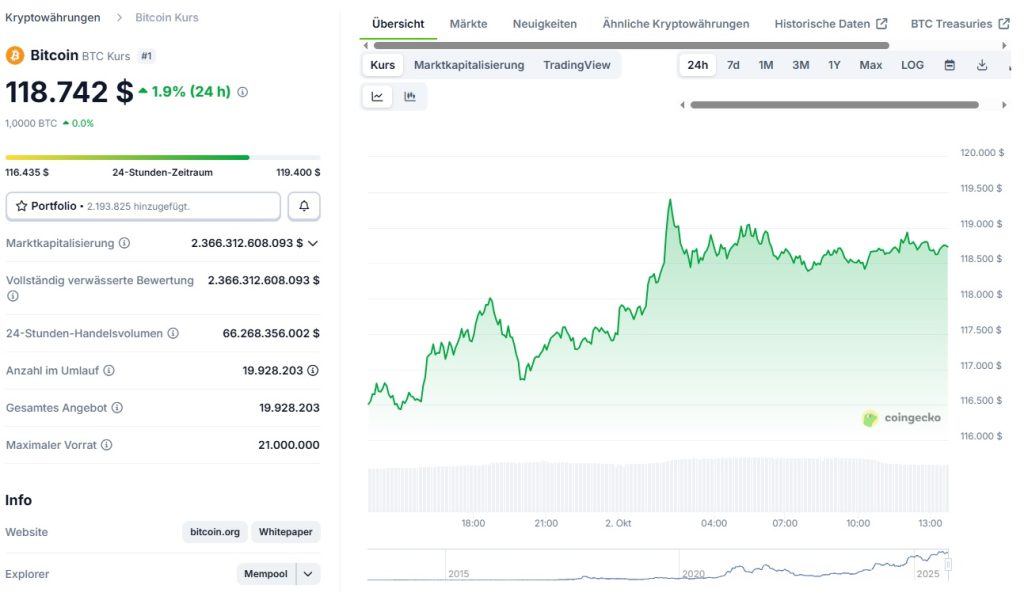This screenshot has height=593, width=1024.
Task: Add Bitcoin to Portfolio
Action: [x=143, y=206]
